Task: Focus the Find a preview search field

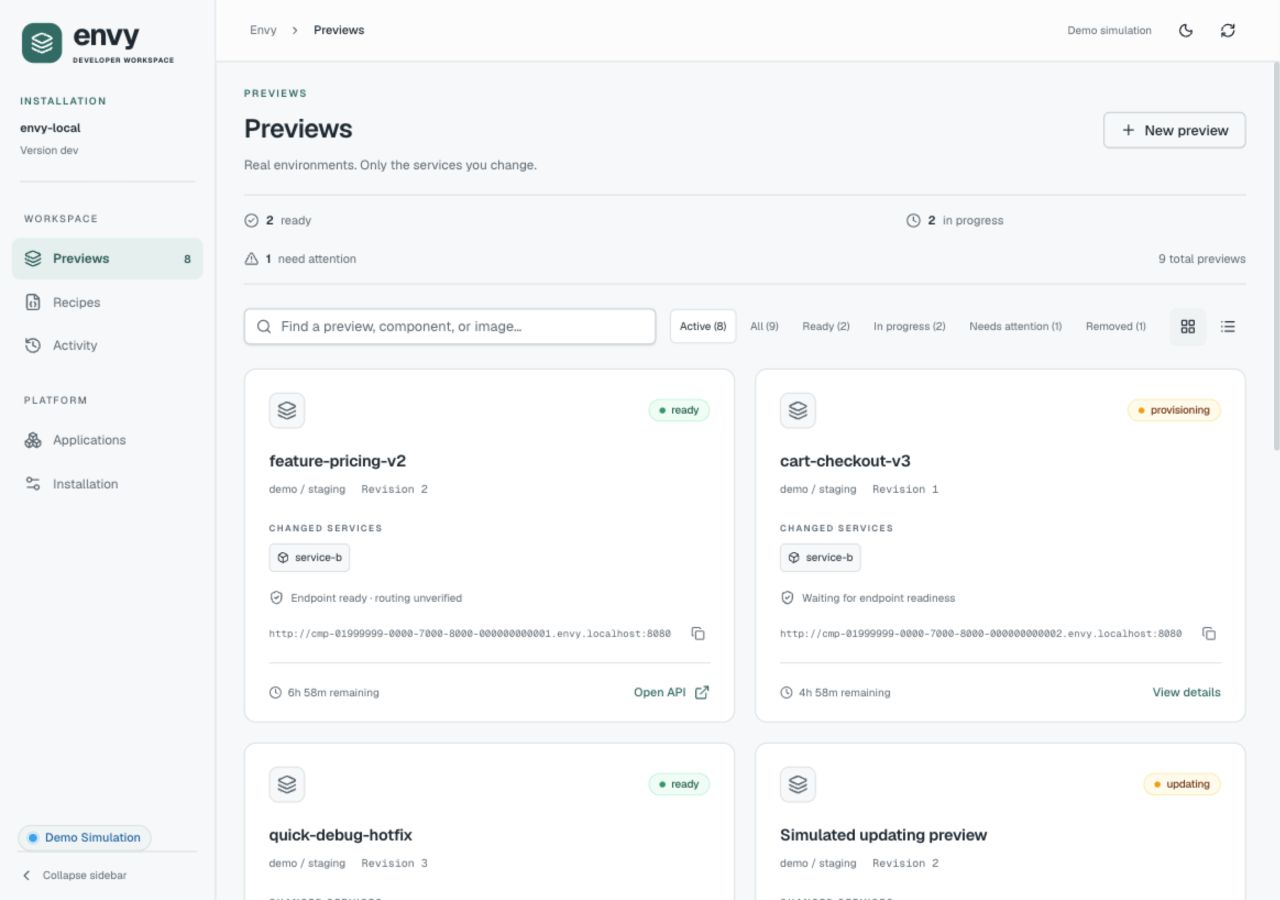Action: (x=450, y=326)
